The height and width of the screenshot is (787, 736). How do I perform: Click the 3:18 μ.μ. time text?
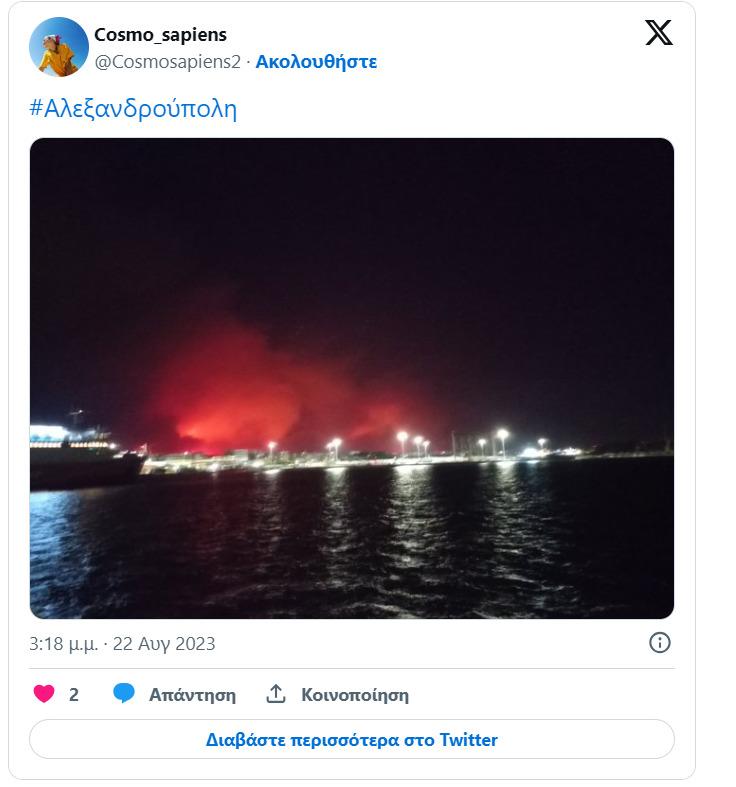coord(63,644)
